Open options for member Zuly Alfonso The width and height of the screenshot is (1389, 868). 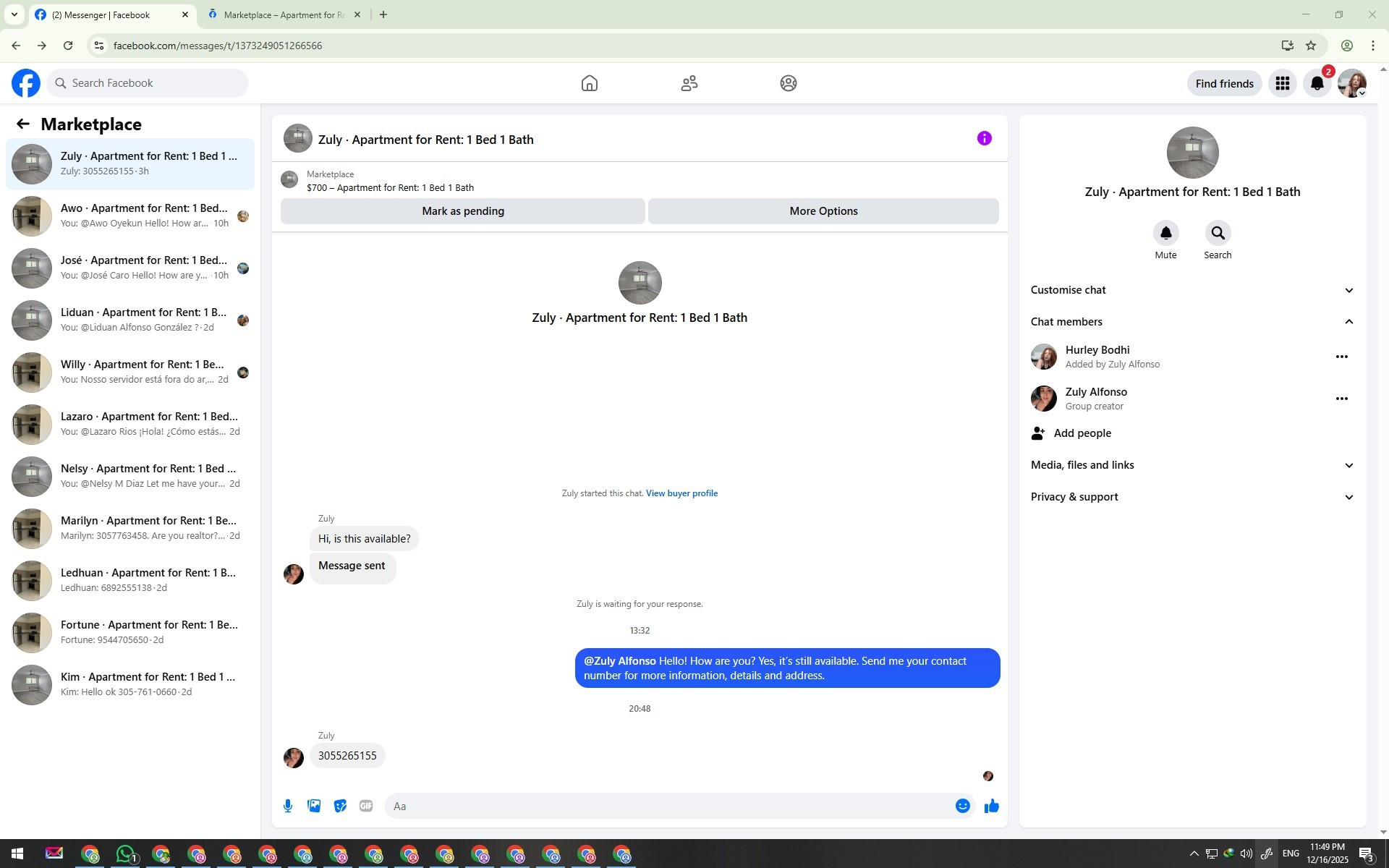(x=1342, y=399)
